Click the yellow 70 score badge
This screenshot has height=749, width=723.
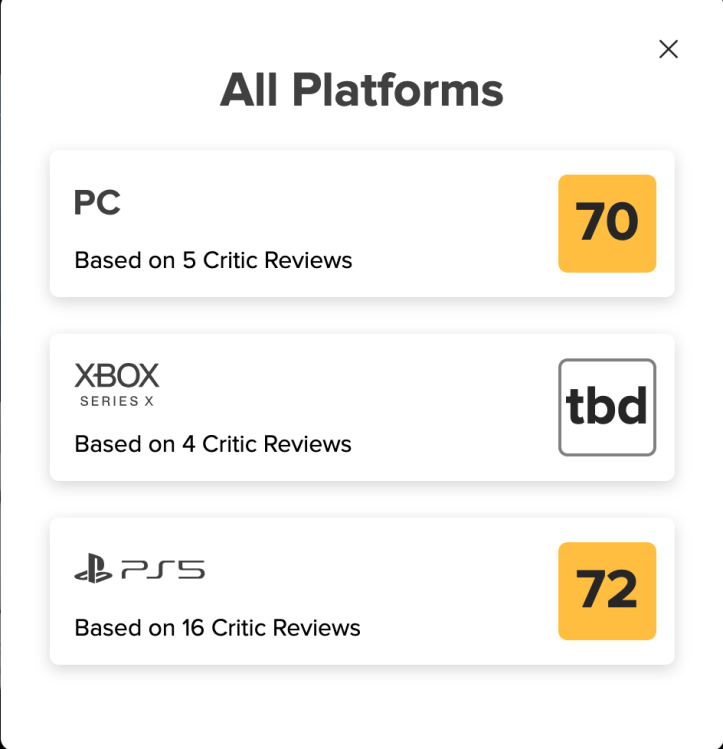[x=607, y=223]
